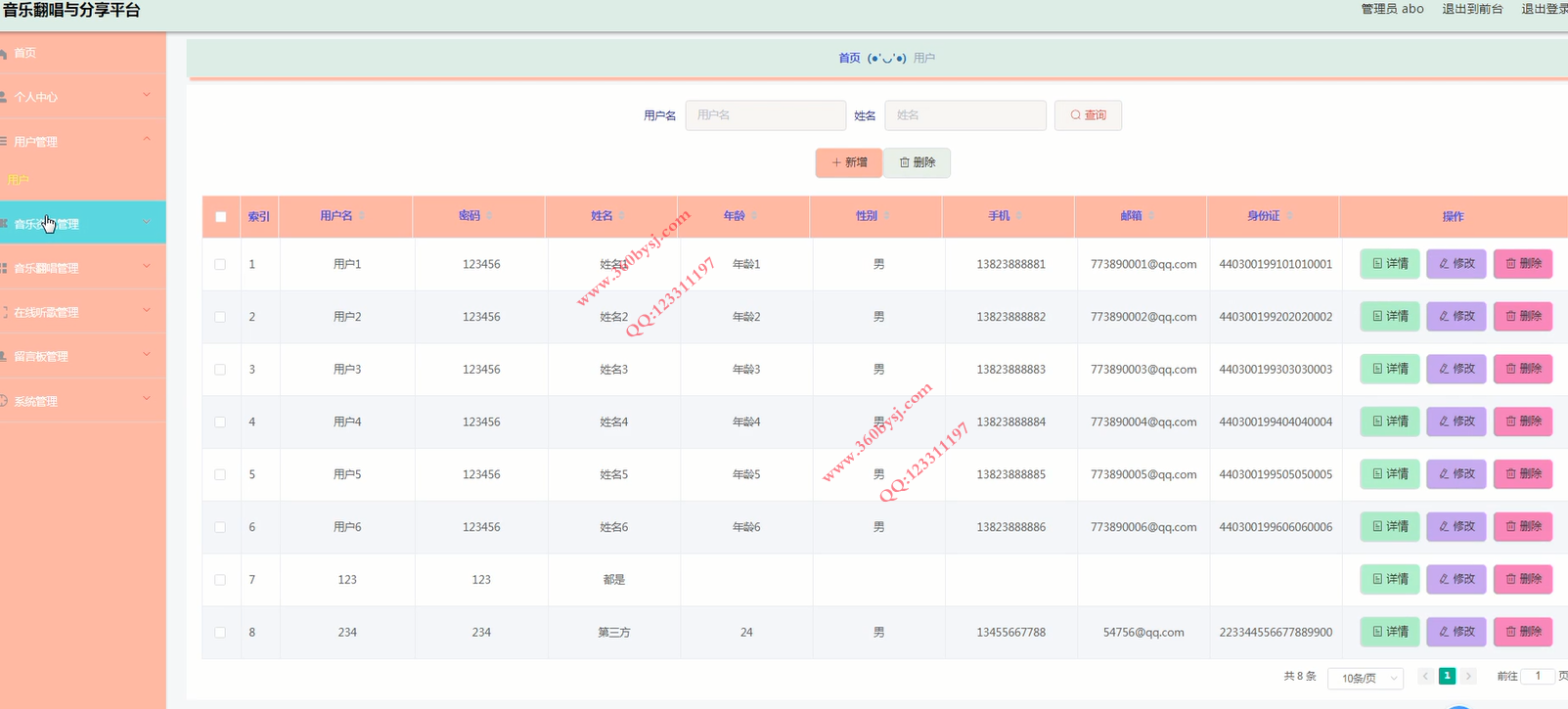Focus the 用户名 search input field
The image size is (1568, 709).
click(x=765, y=115)
